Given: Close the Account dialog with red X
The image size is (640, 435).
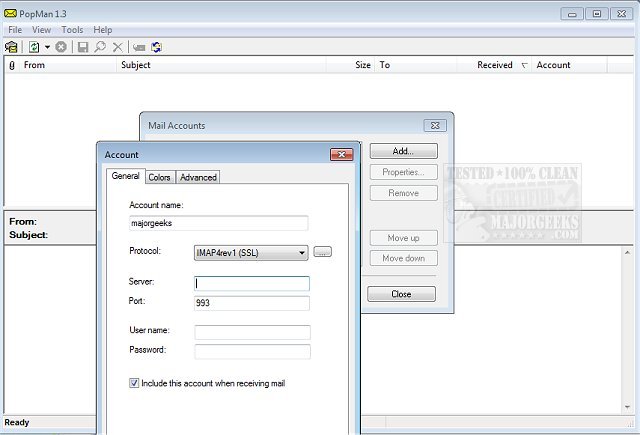Looking at the screenshot, I should pos(342,154).
